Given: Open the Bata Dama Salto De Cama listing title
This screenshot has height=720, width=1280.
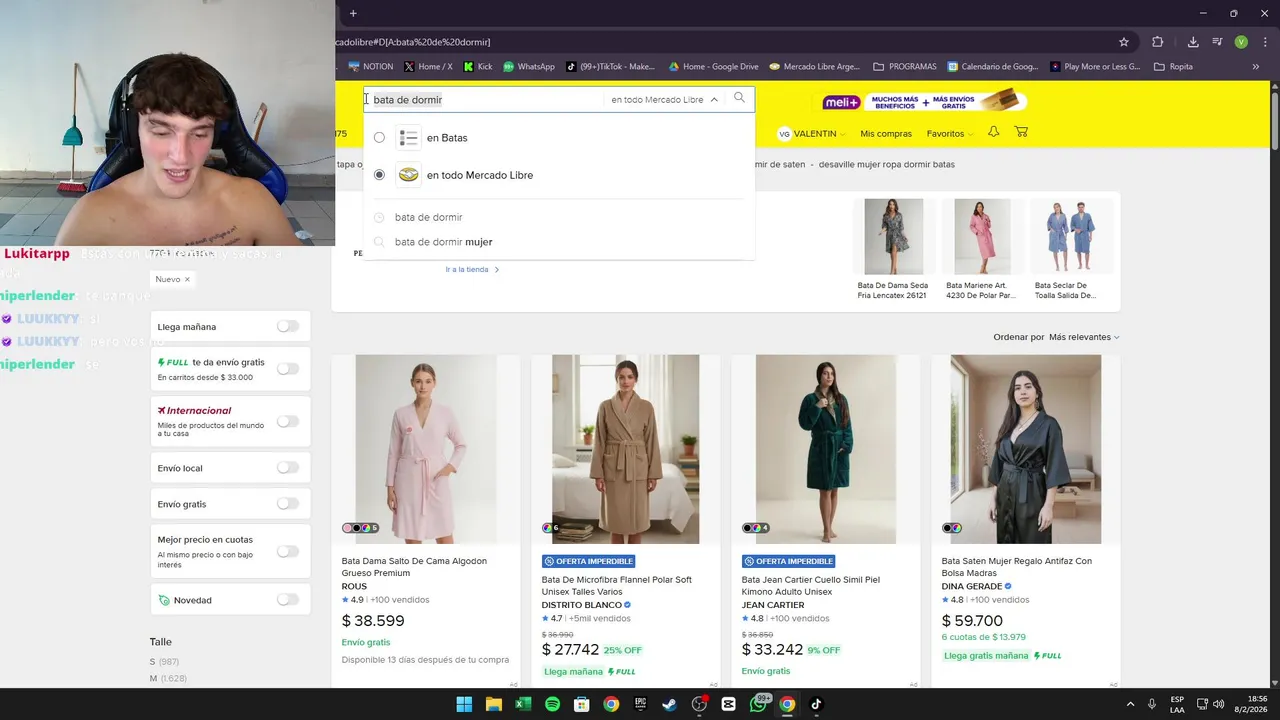Looking at the screenshot, I should click(x=414, y=567).
